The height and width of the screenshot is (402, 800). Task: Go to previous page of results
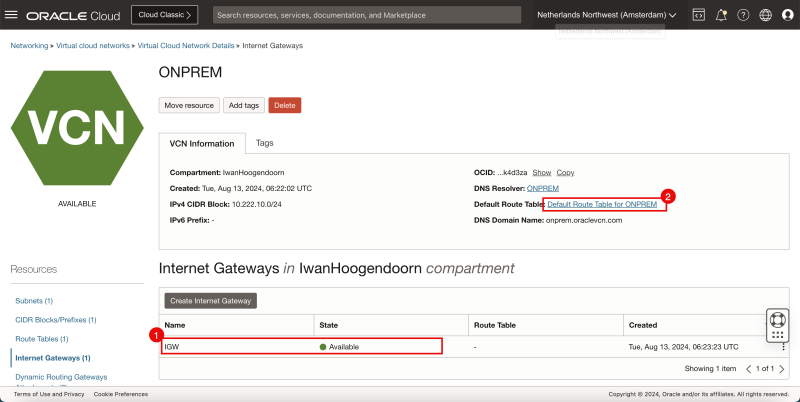[x=748, y=369]
